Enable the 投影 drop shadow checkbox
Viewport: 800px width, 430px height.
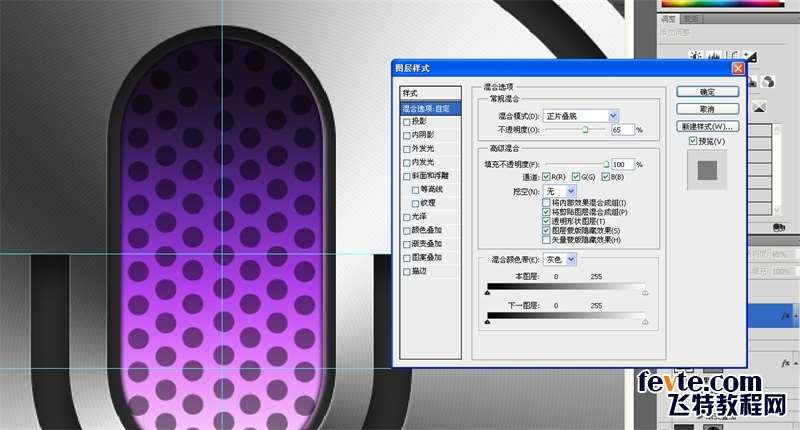click(x=407, y=122)
